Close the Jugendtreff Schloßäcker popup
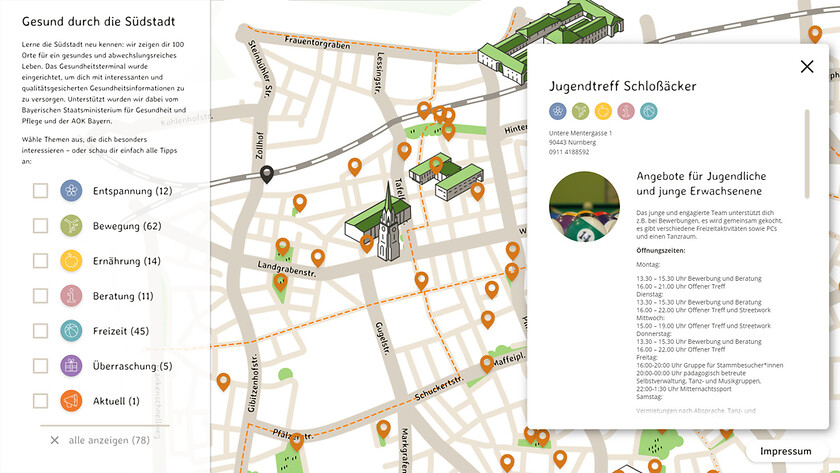The width and height of the screenshot is (840, 473). [x=807, y=67]
